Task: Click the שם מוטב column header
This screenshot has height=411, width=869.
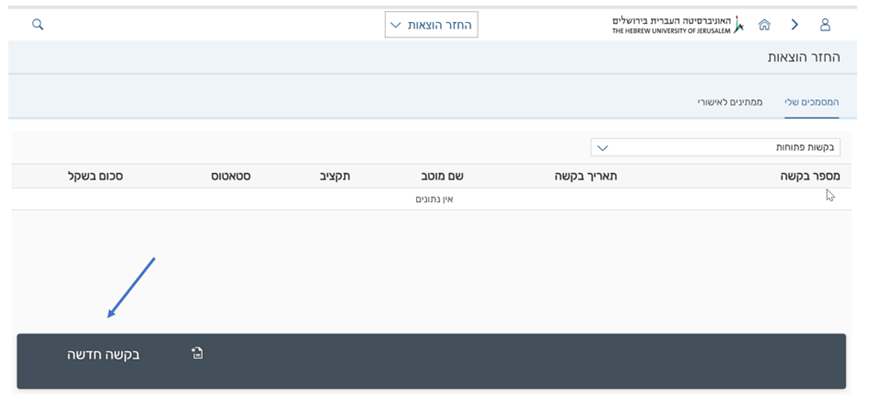Action: (x=442, y=176)
